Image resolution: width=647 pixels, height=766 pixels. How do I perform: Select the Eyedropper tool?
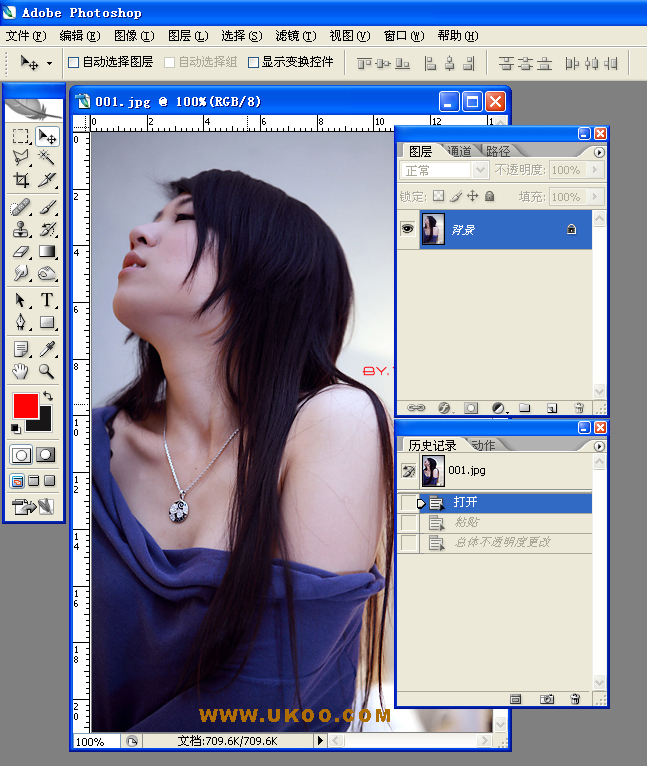click(x=47, y=348)
